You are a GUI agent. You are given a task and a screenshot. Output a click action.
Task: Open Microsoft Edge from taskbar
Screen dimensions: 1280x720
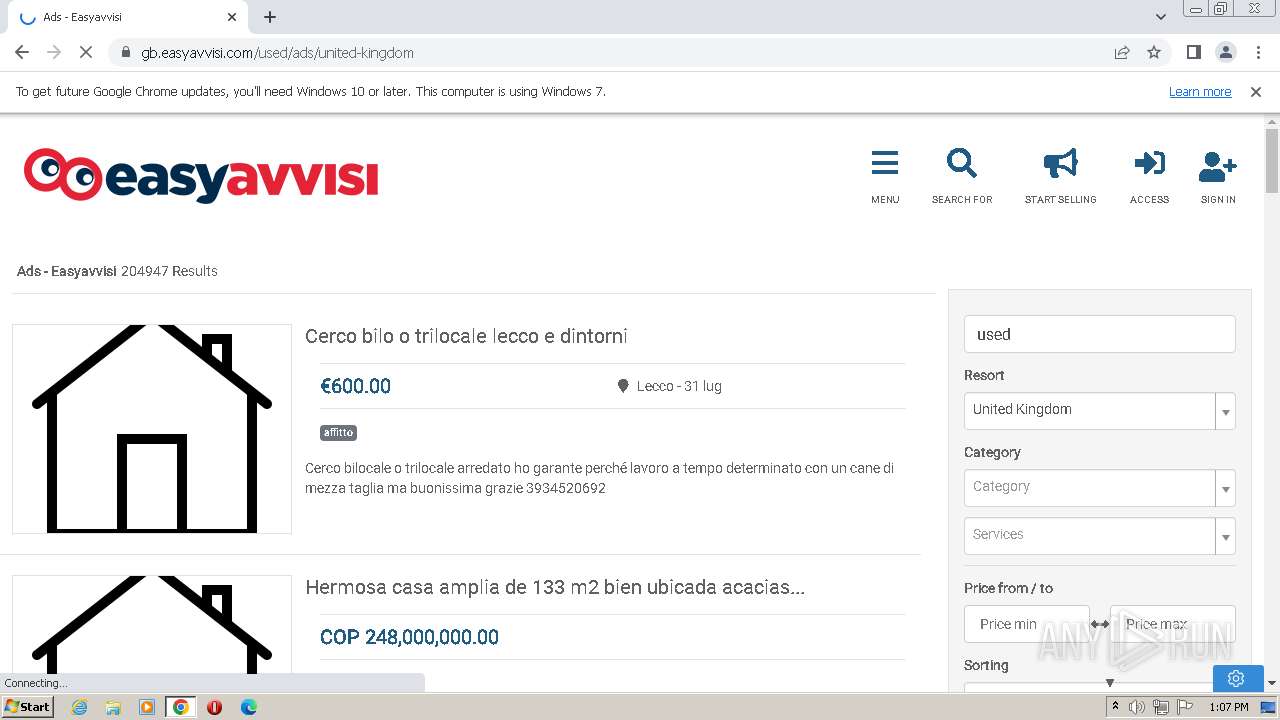tap(248, 707)
